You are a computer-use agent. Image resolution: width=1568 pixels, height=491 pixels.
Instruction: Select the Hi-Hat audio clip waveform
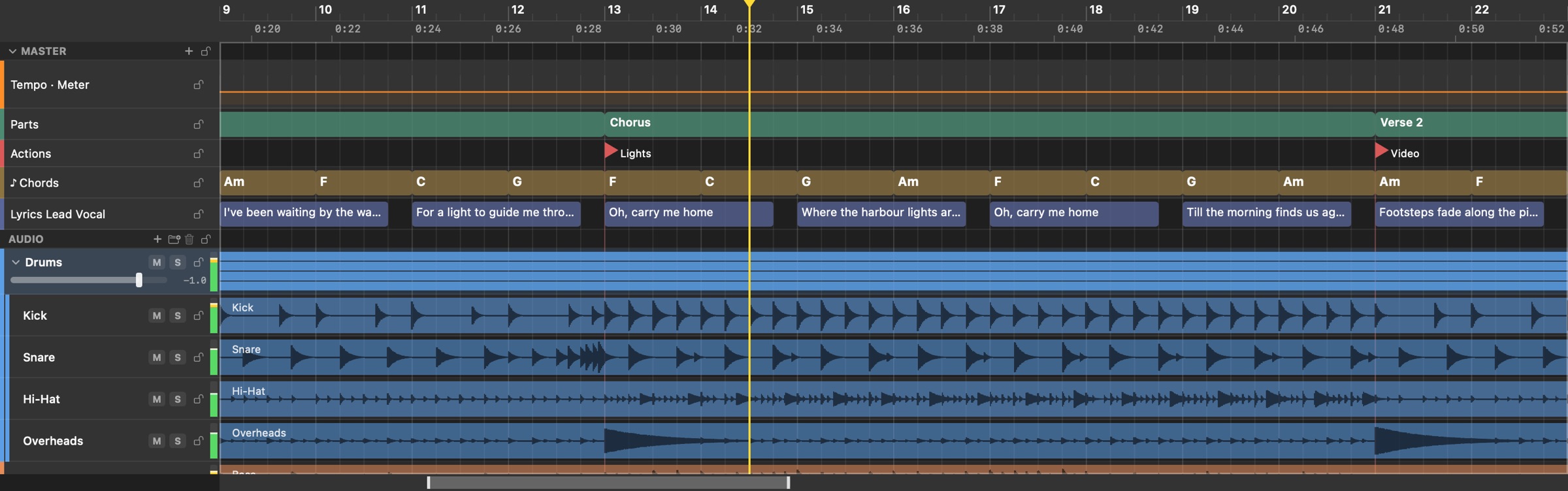(894, 400)
